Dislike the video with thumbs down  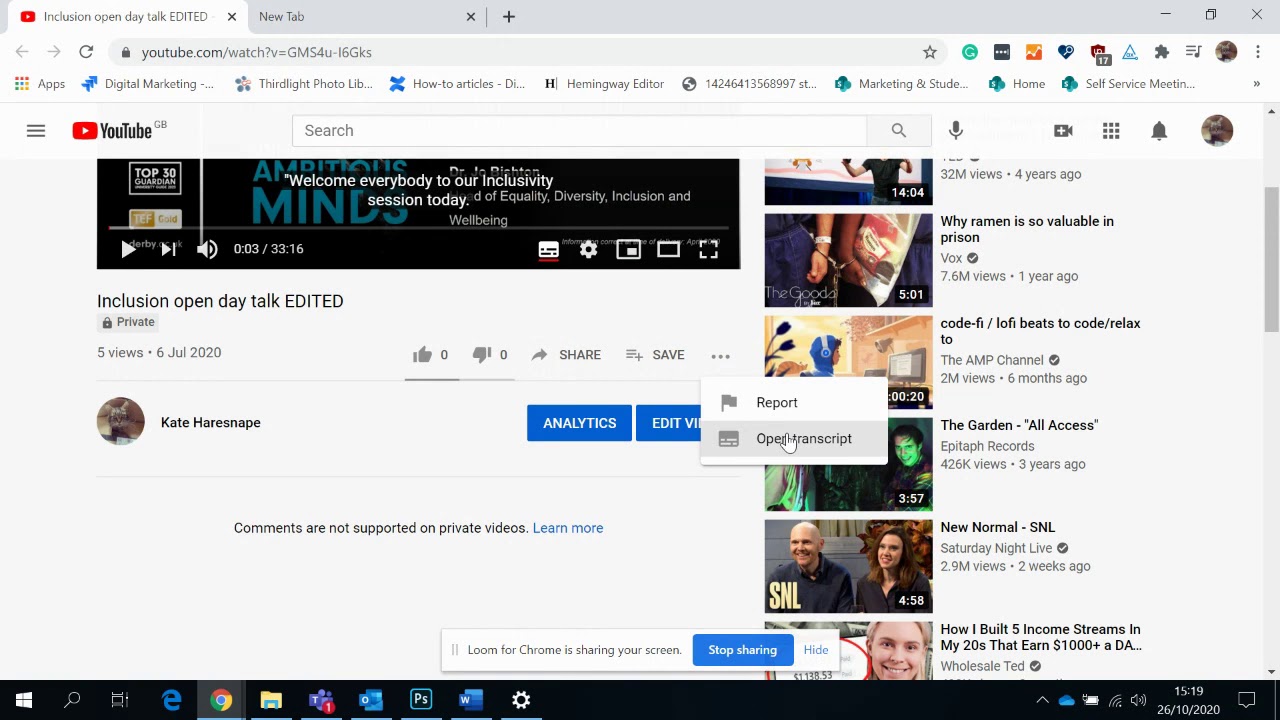pos(490,354)
